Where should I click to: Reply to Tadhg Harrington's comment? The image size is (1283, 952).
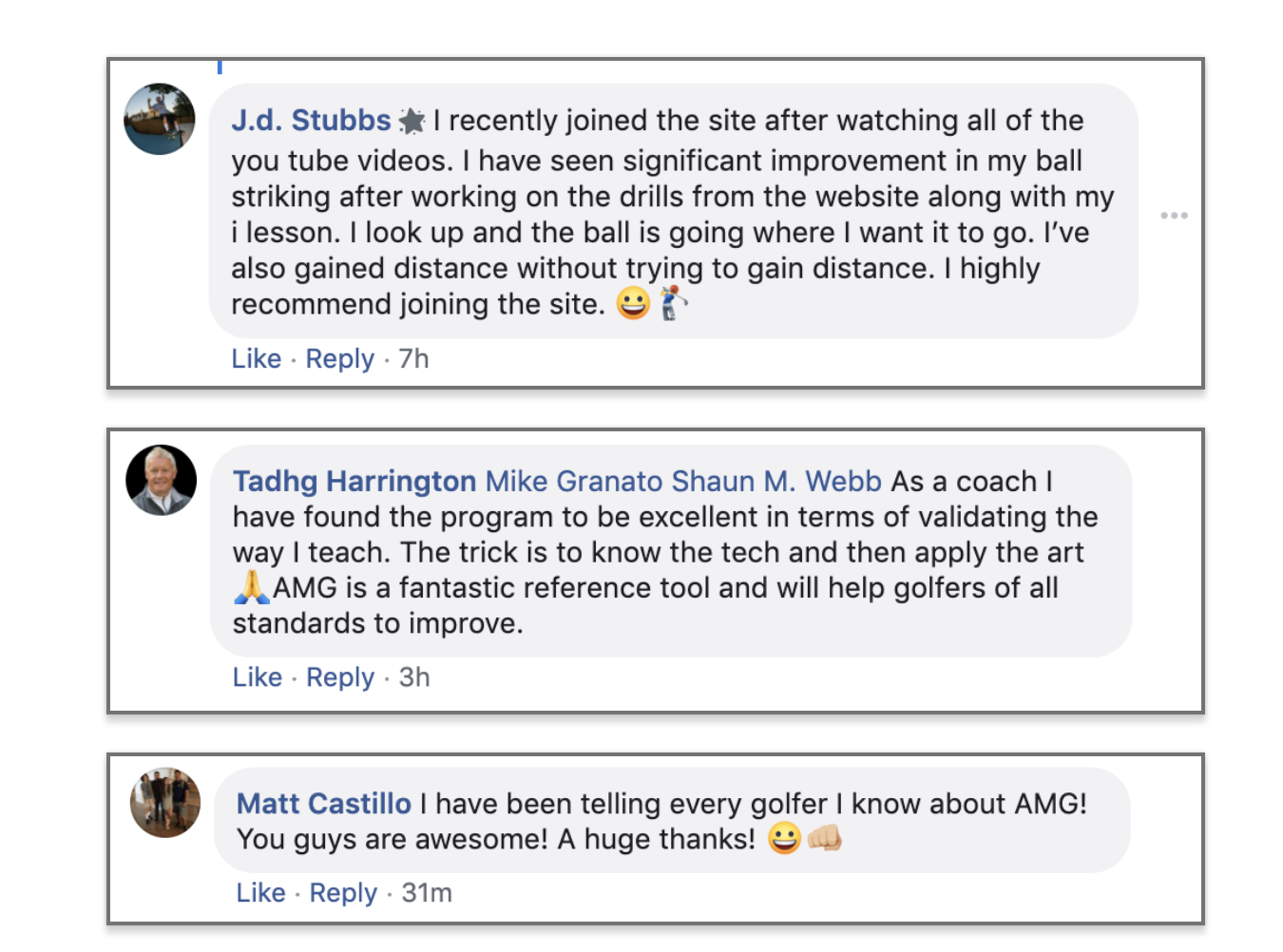coord(340,677)
